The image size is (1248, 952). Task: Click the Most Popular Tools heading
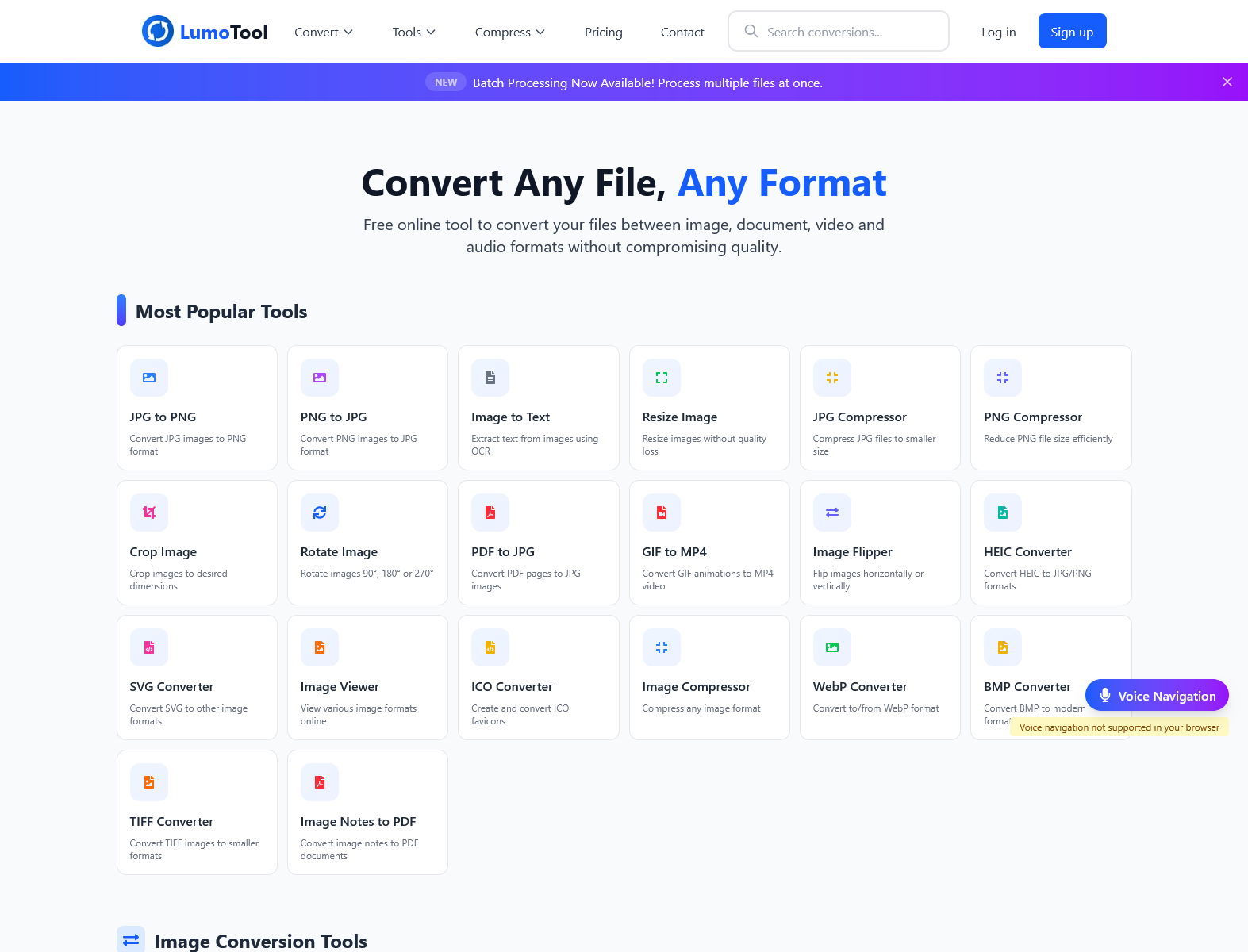coord(221,311)
